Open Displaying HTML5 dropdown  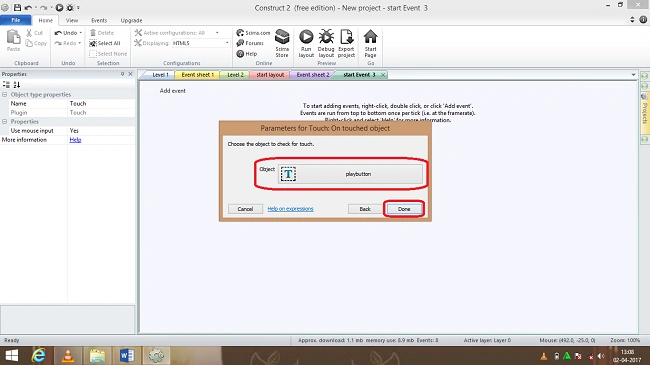pyautogui.click(x=227, y=43)
